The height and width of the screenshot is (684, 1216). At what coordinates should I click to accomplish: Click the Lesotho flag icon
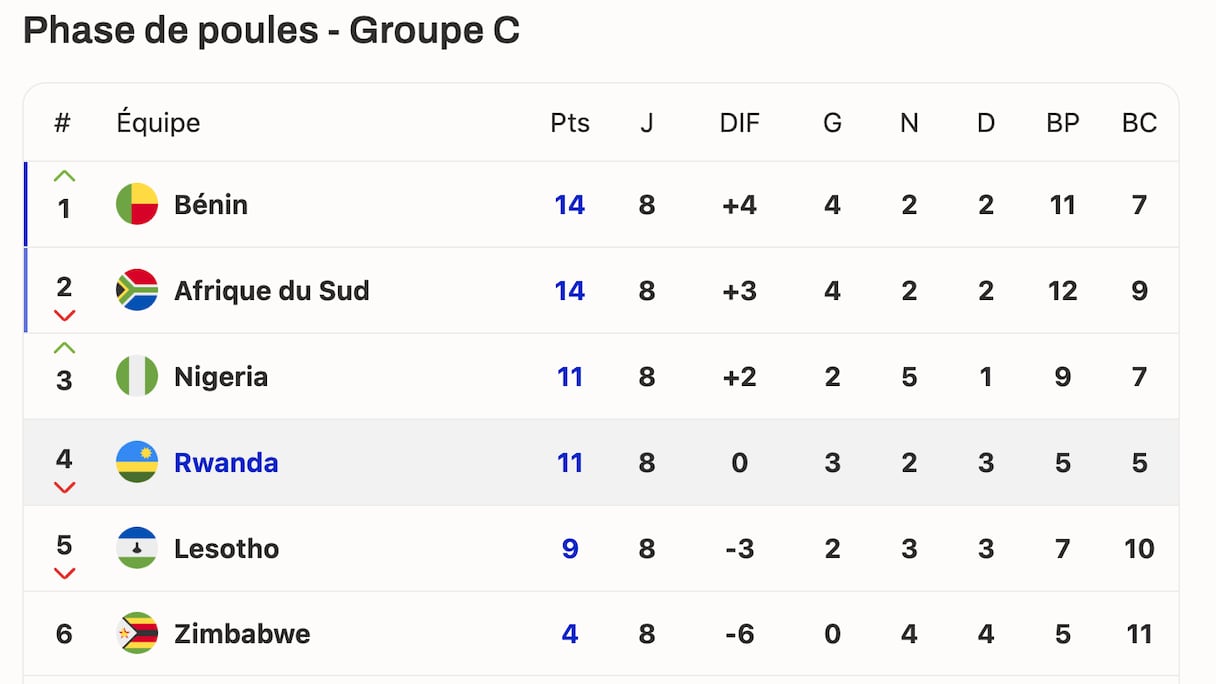tap(137, 548)
